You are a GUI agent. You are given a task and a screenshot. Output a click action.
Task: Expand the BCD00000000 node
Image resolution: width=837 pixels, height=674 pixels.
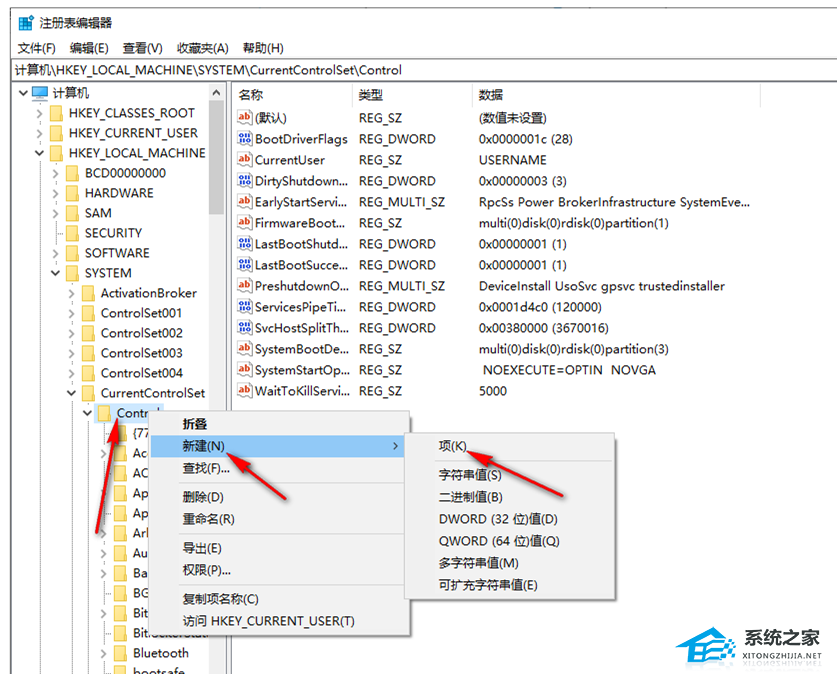click(x=57, y=173)
